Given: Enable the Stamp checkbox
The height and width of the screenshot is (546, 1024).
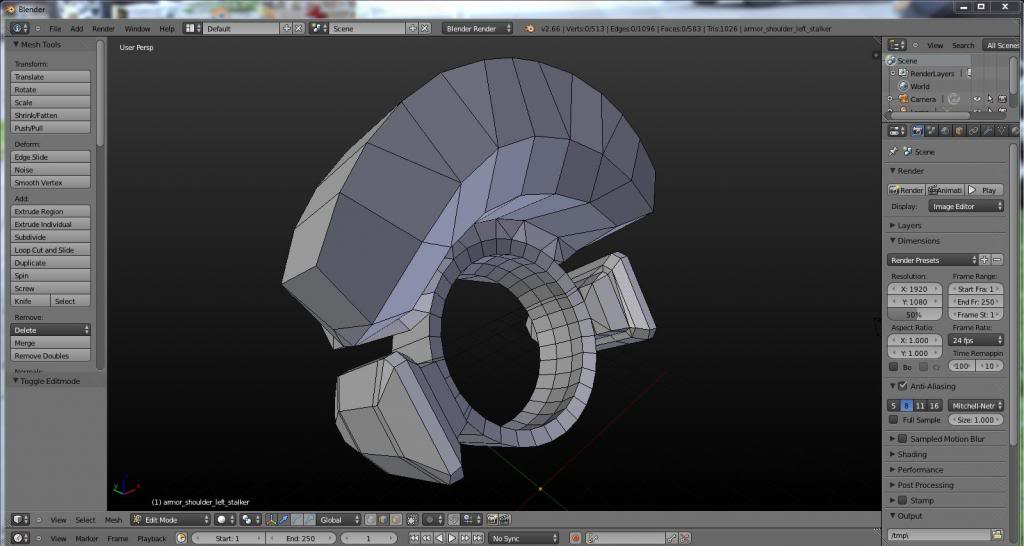Looking at the screenshot, I should coord(903,500).
